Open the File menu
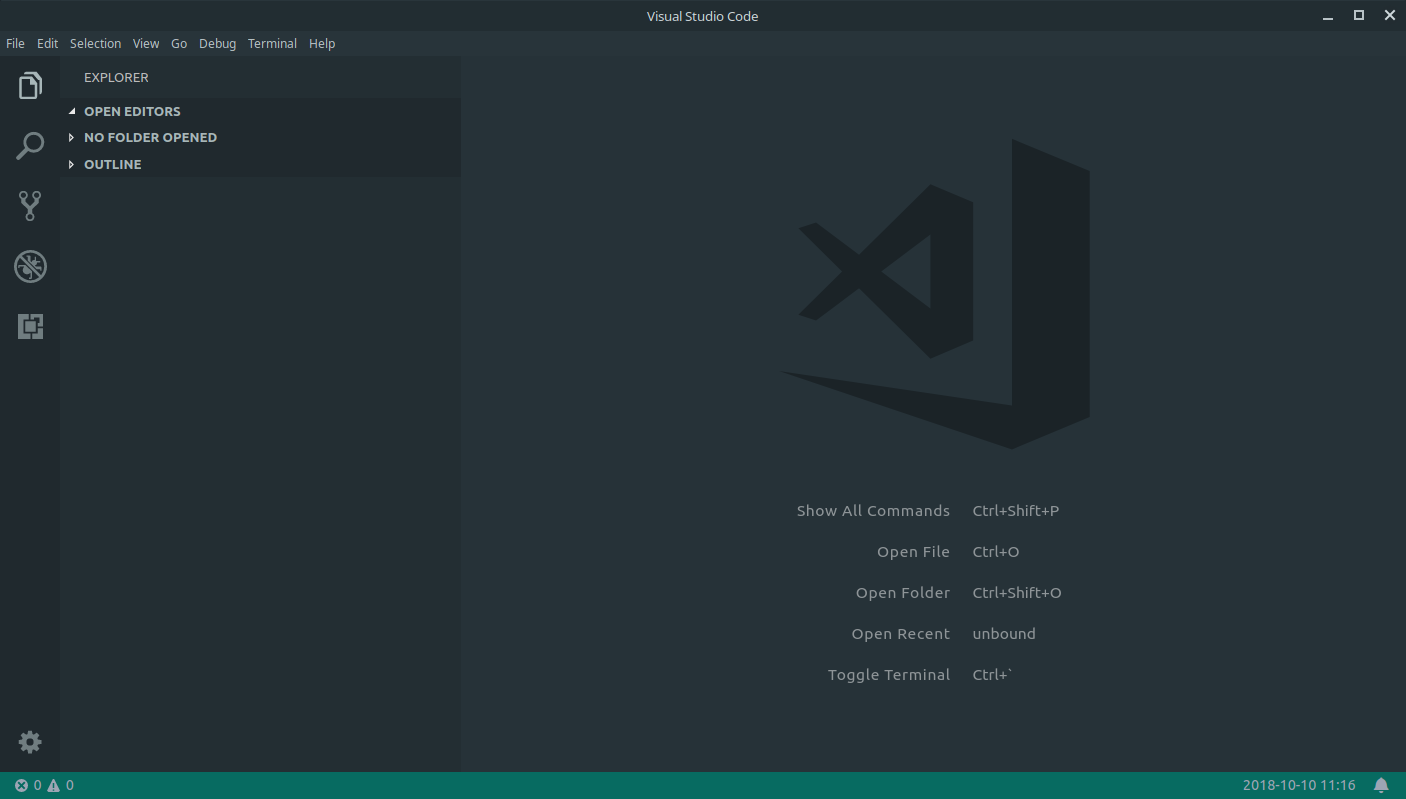The height and width of the screenshot is (799, 1406). (x=15, y=44)
